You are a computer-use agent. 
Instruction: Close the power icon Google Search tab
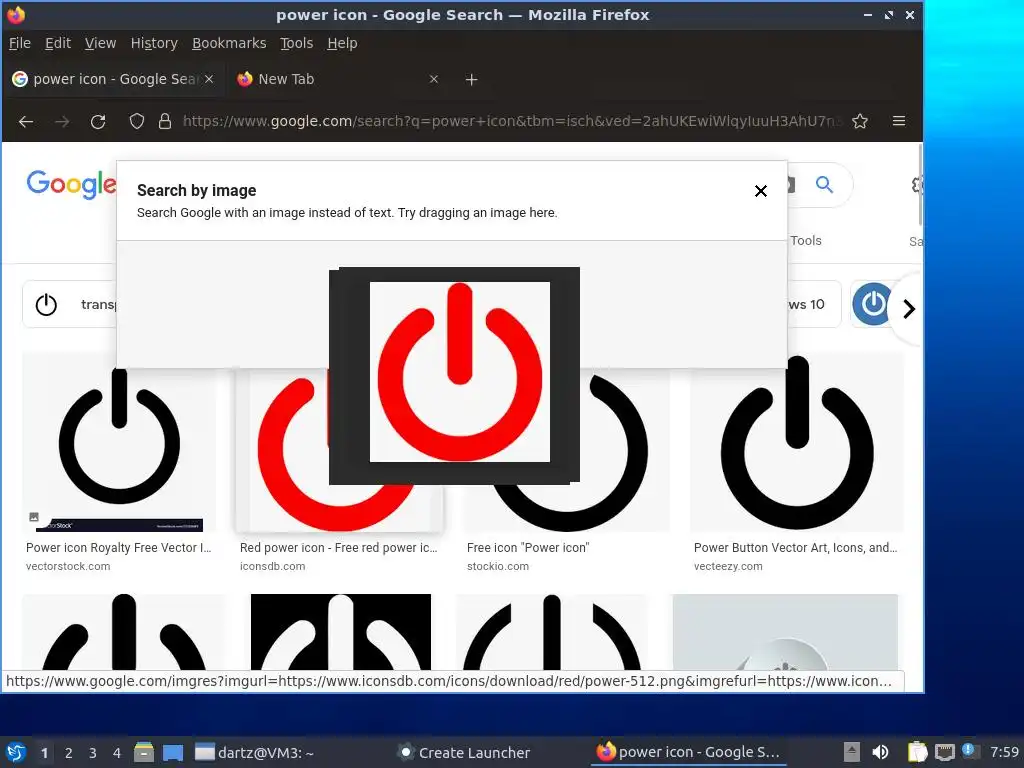coord(209,79)
